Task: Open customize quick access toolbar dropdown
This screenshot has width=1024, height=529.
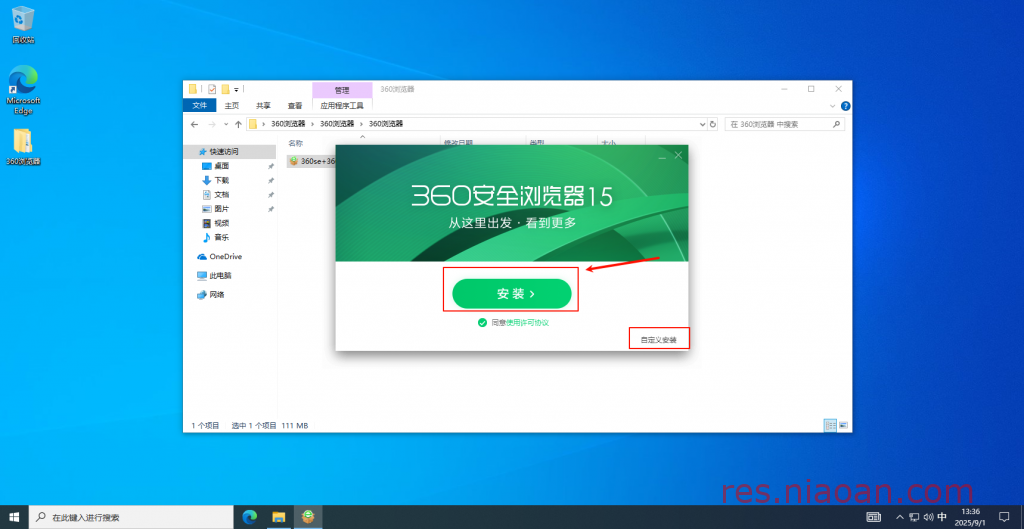Action: tap(236, 89)
